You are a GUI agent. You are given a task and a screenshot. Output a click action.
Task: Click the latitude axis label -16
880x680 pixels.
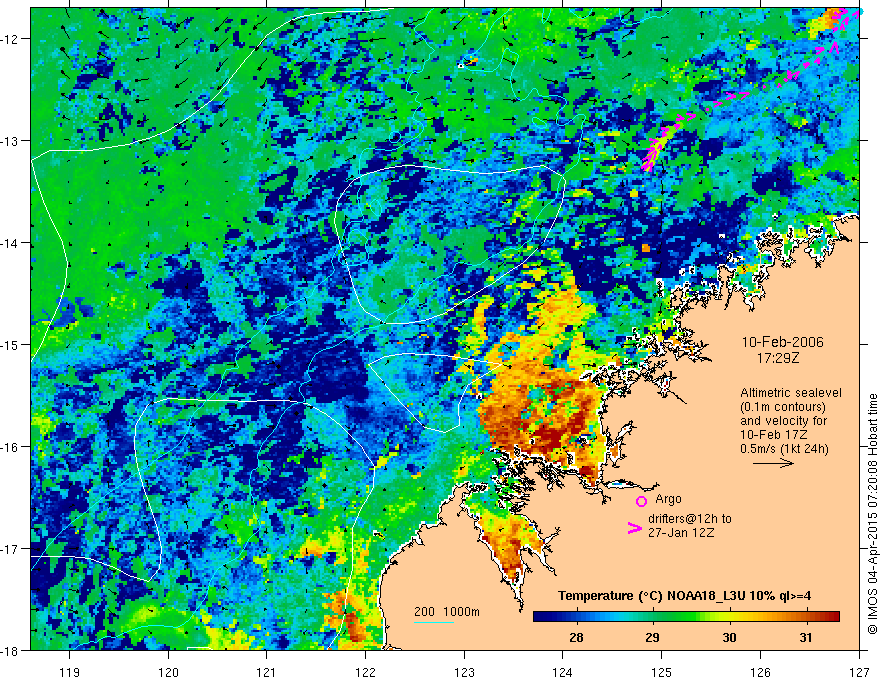coord(11,447)
